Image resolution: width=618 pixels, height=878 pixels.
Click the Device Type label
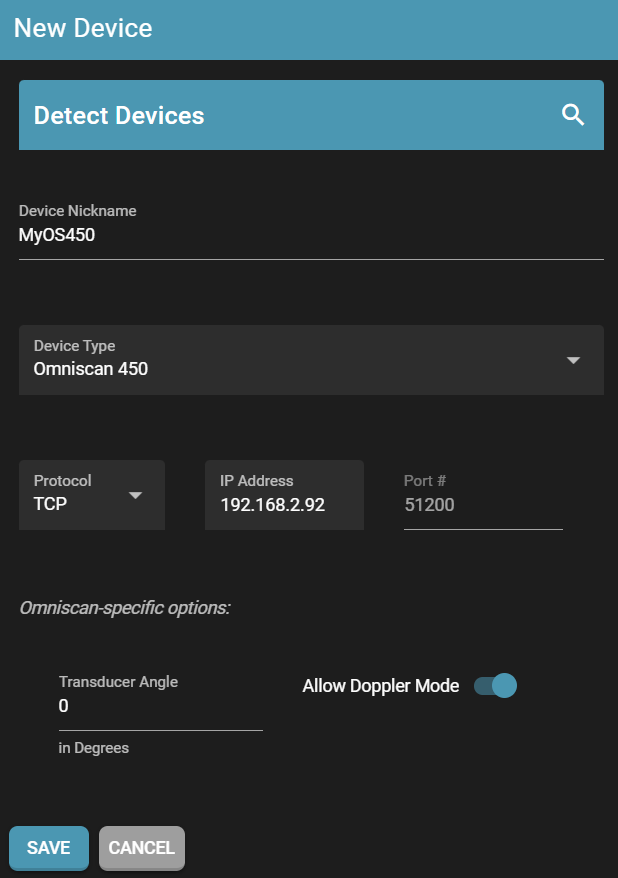[x=74, y=346]
